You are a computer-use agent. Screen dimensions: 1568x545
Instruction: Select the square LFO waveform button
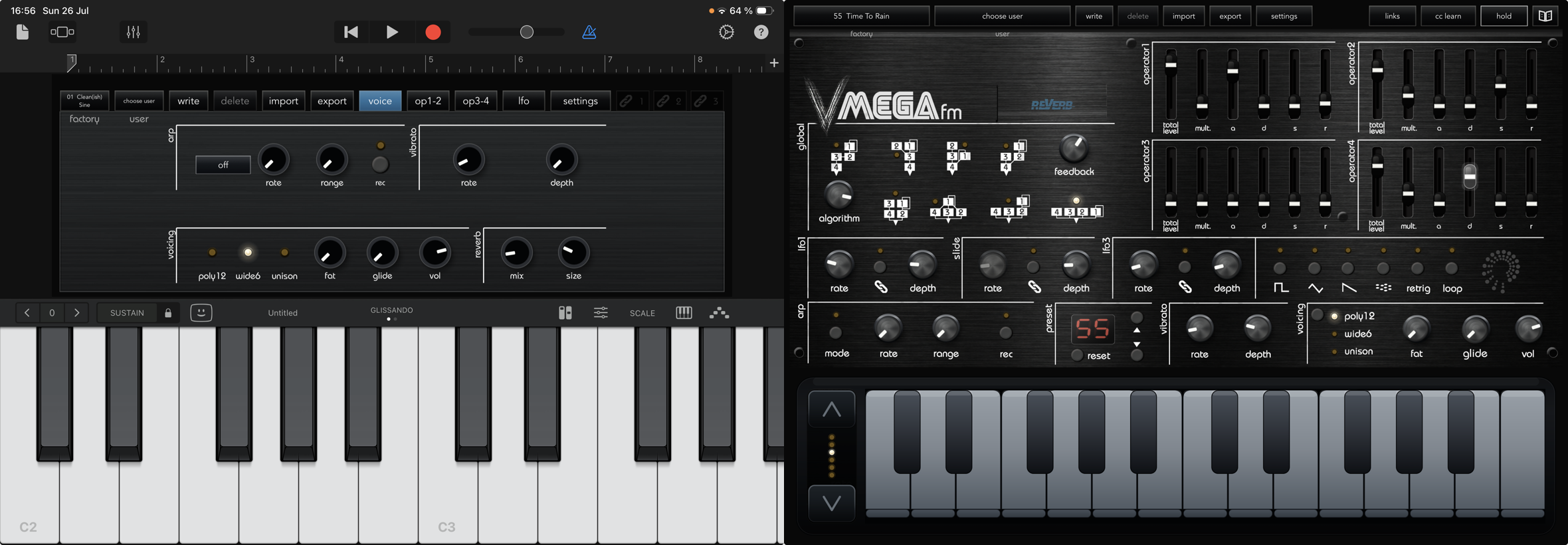1280,269
